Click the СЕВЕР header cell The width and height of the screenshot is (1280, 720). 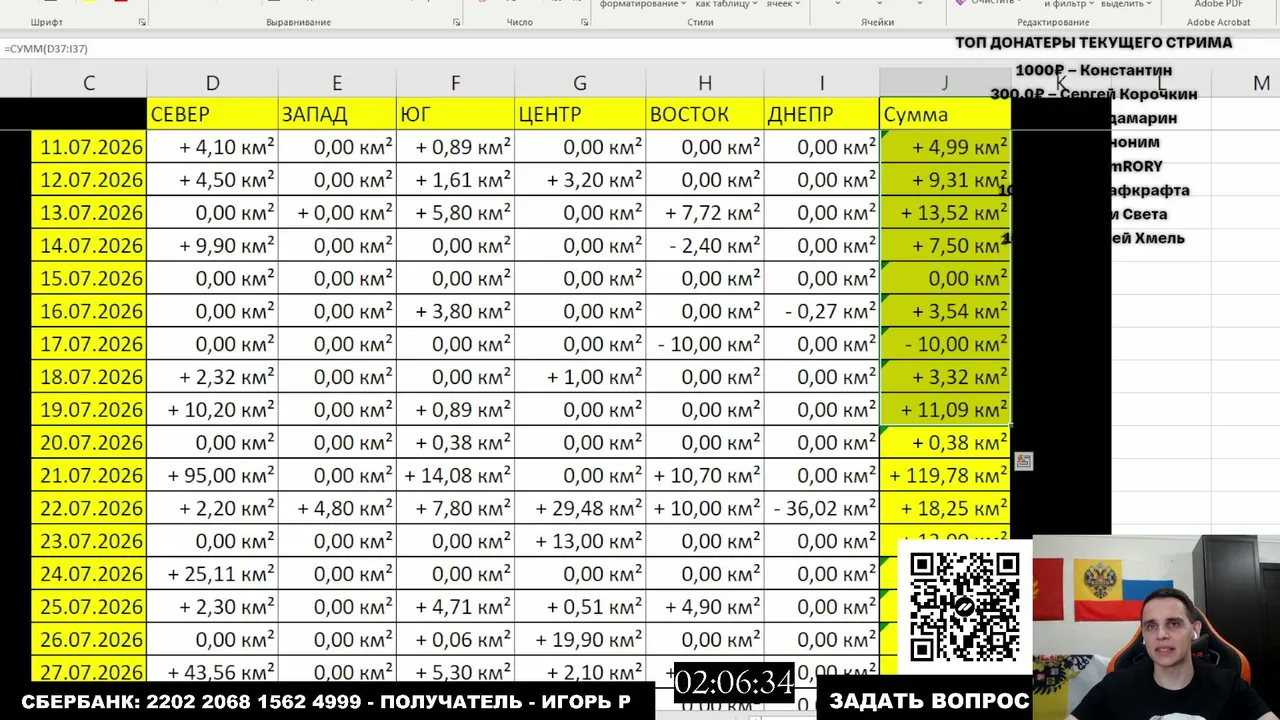click(212, 114)
